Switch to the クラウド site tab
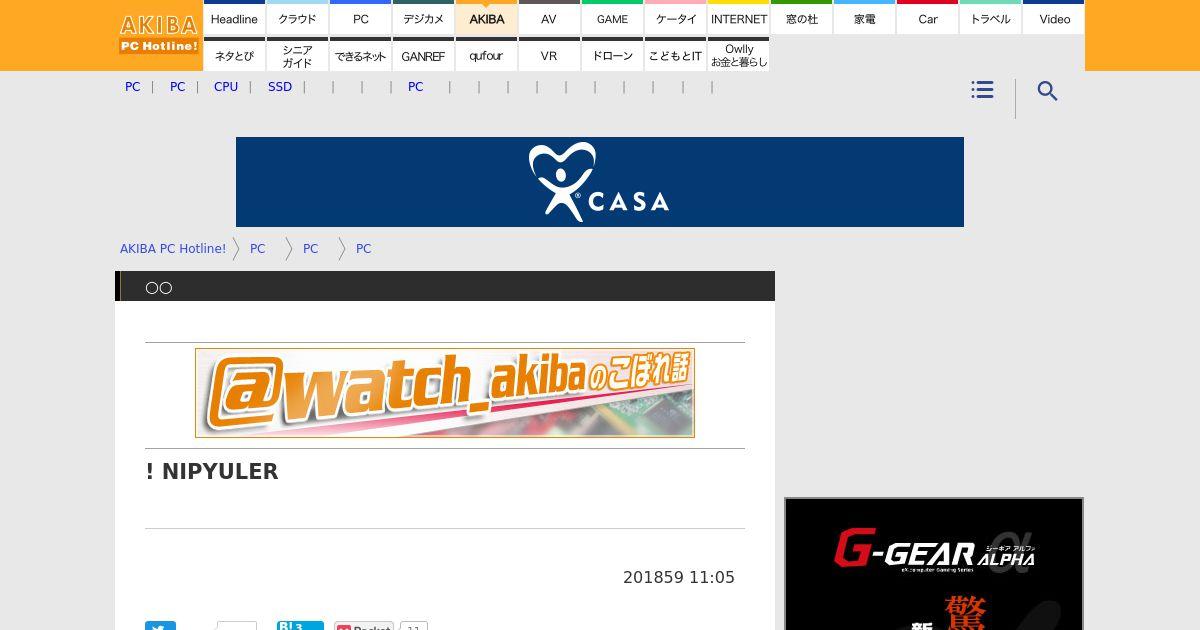 click(x=297, y=19)
